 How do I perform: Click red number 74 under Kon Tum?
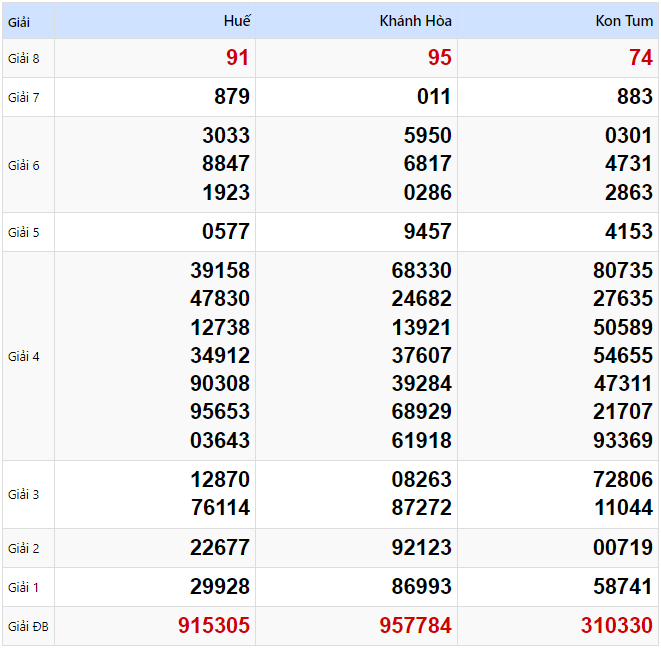641,58
